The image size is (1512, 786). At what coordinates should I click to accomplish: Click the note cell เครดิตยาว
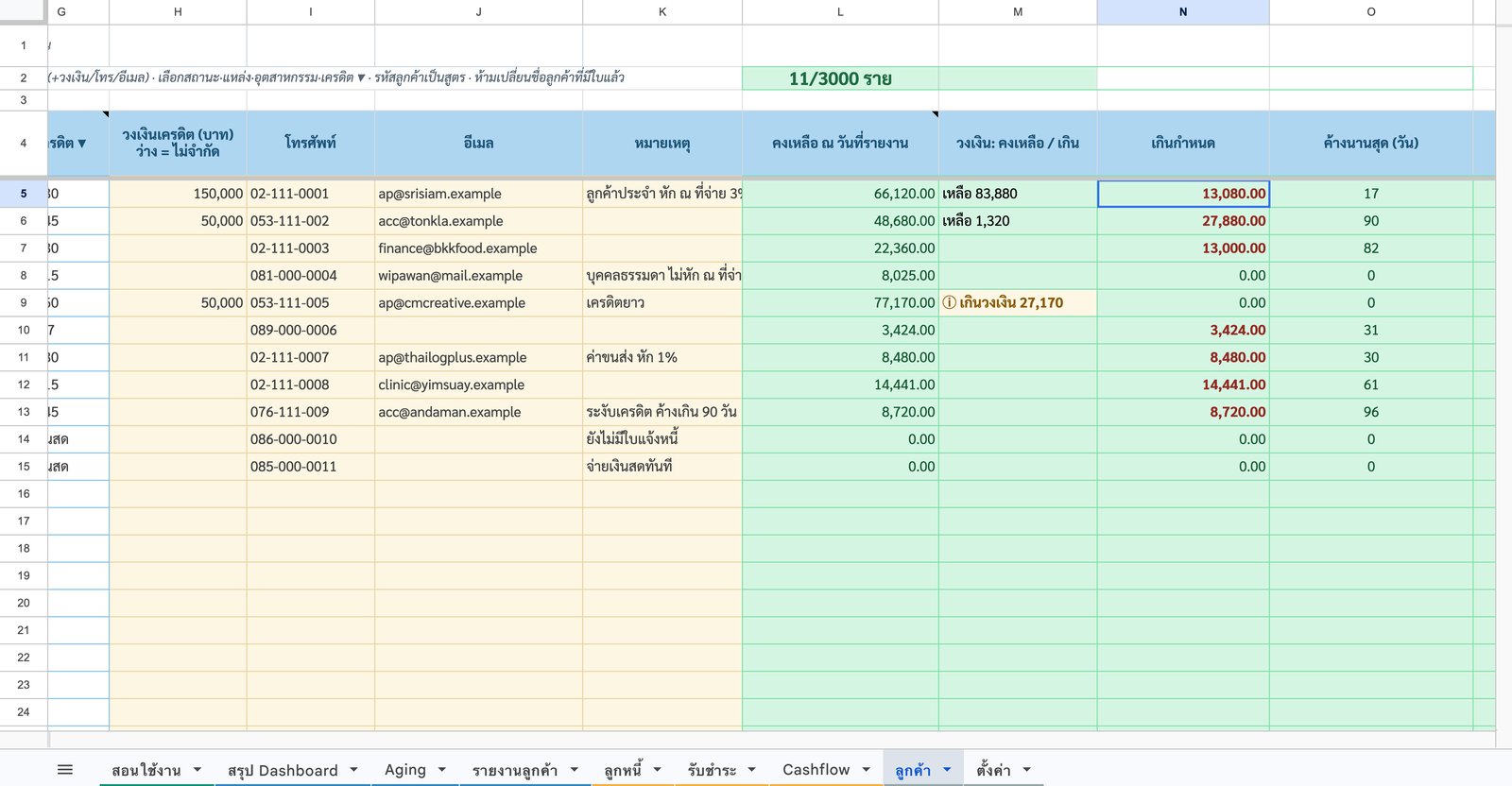pos(662,303)
